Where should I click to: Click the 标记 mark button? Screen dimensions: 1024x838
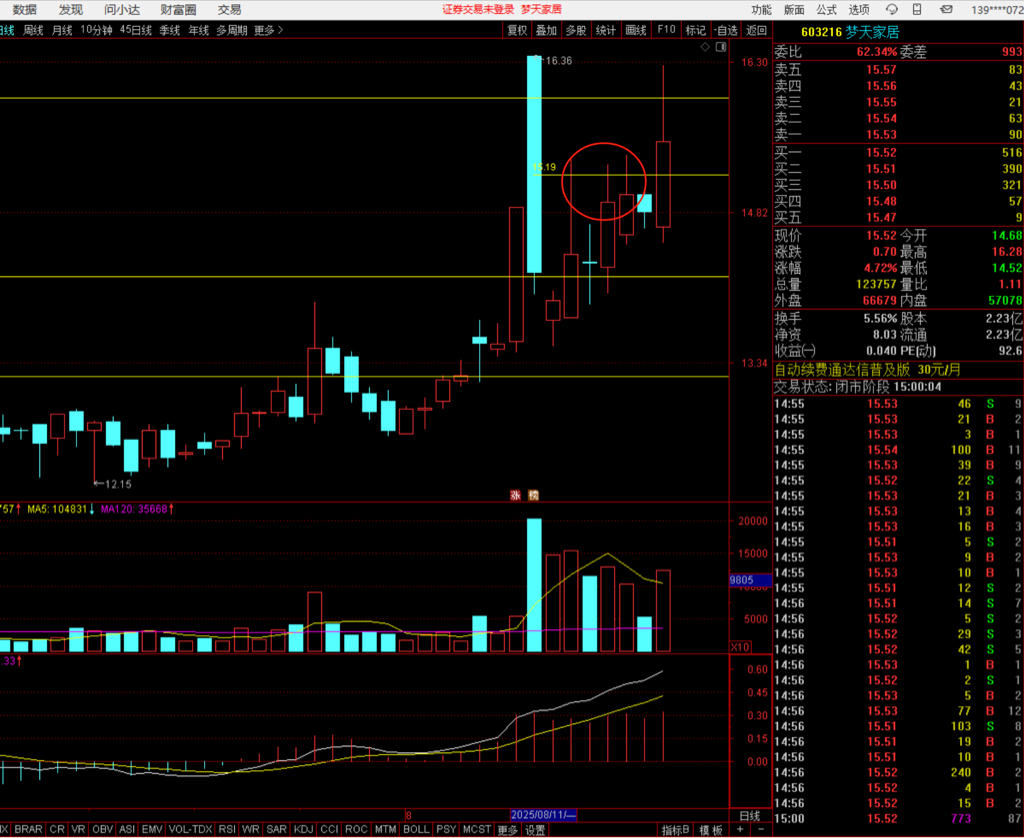pyautogui.click(x=696, y=30)
